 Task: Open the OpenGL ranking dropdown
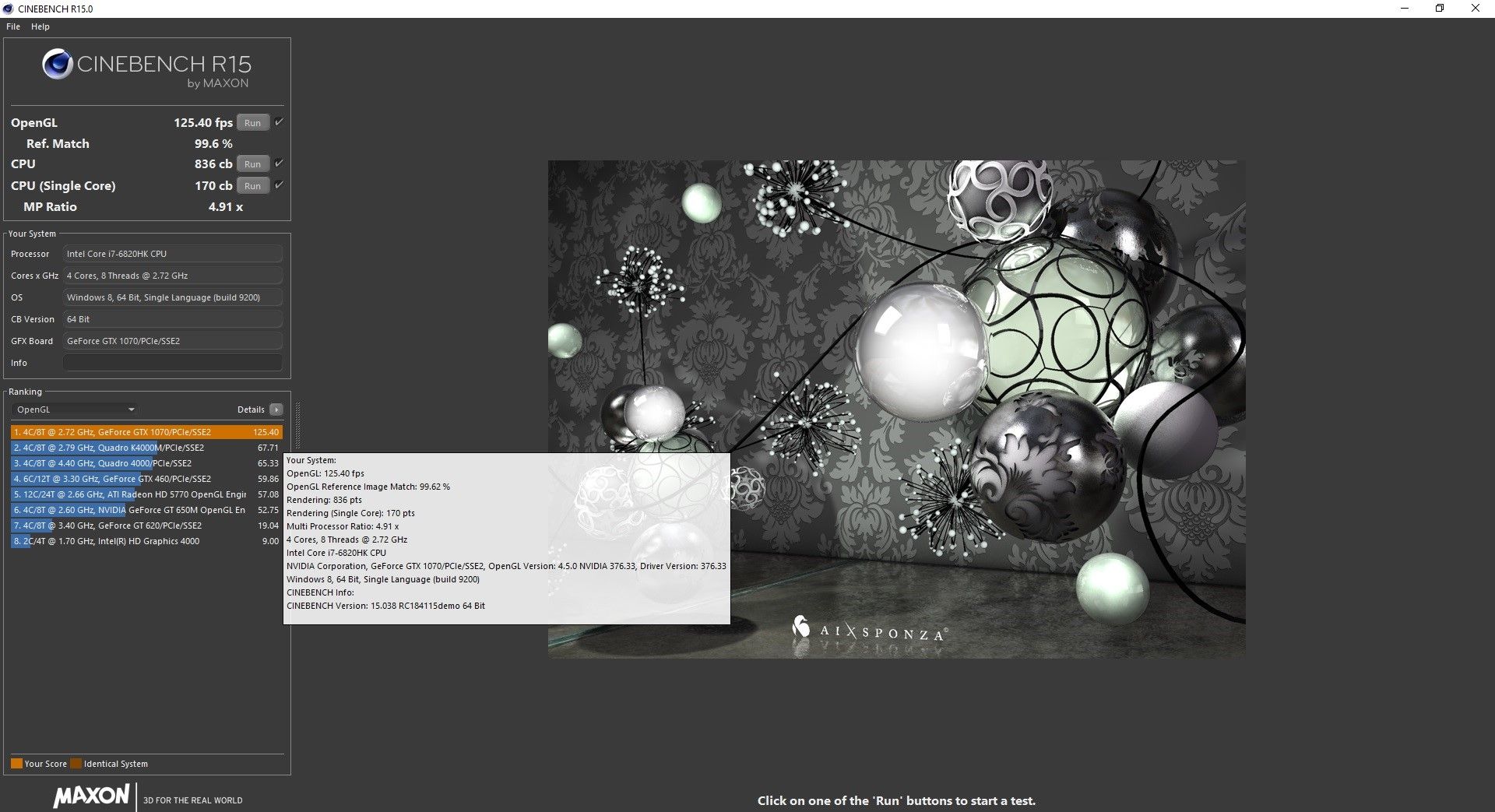pyautogui.click(x=75, y=410)
